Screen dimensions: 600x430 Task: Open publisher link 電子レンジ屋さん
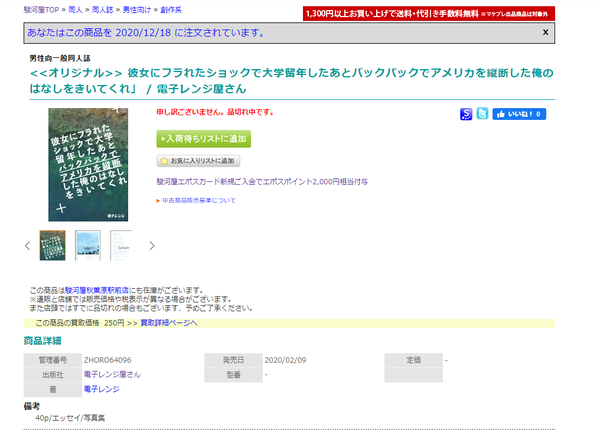click(112, 375)
